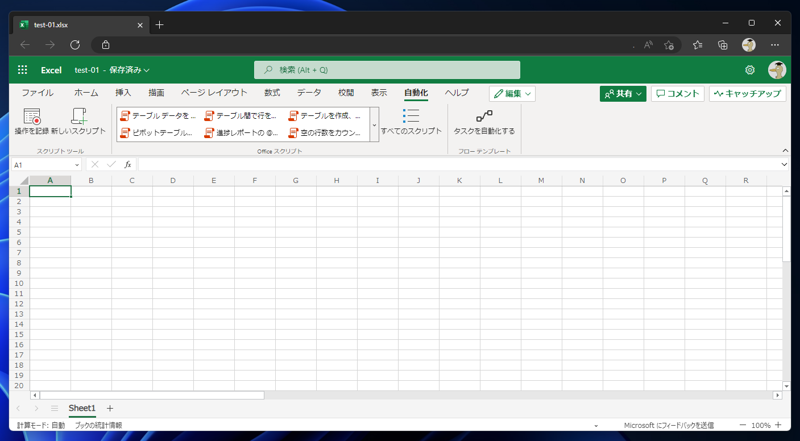Click the 検索 search box
Screen dimensions: 800x441
(x=387, y=70)
